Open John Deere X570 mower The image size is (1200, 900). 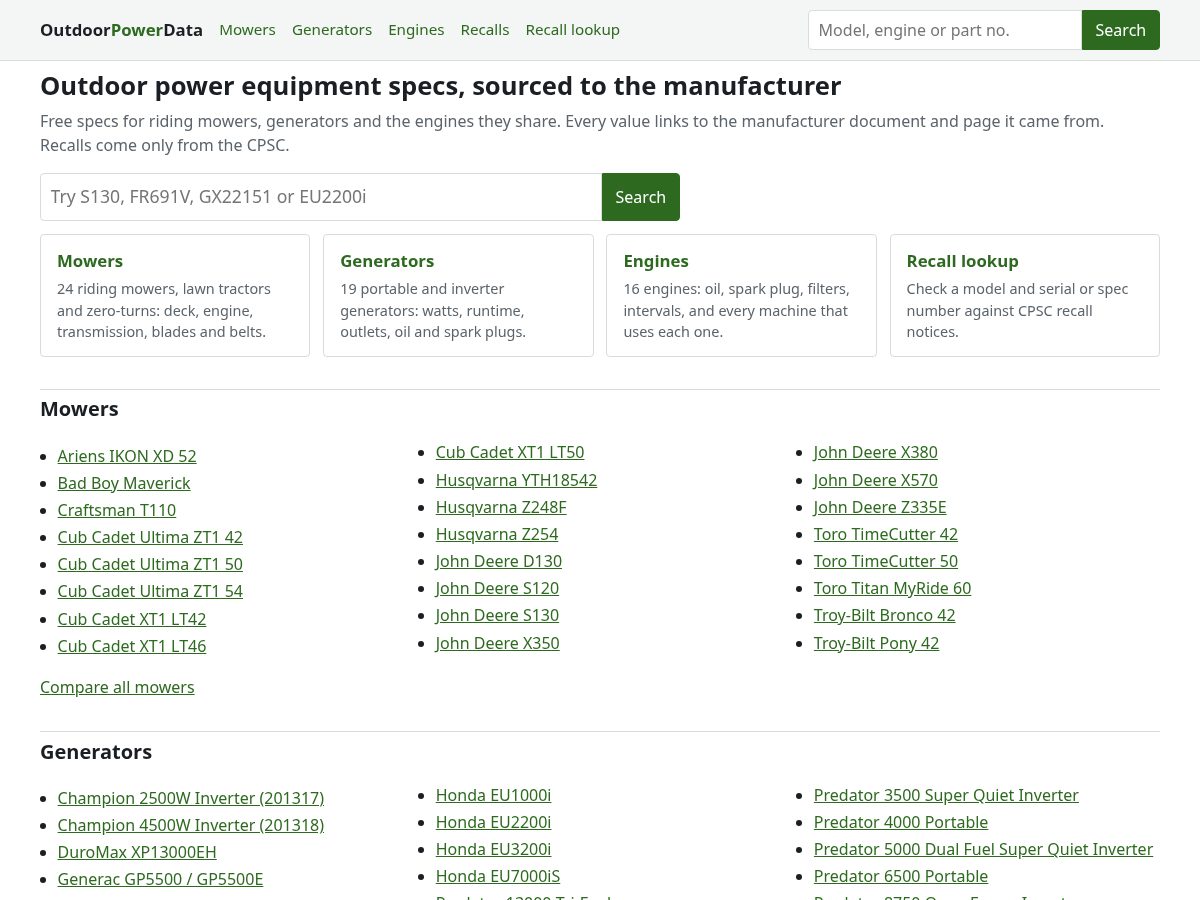click(x=876, y=480)
